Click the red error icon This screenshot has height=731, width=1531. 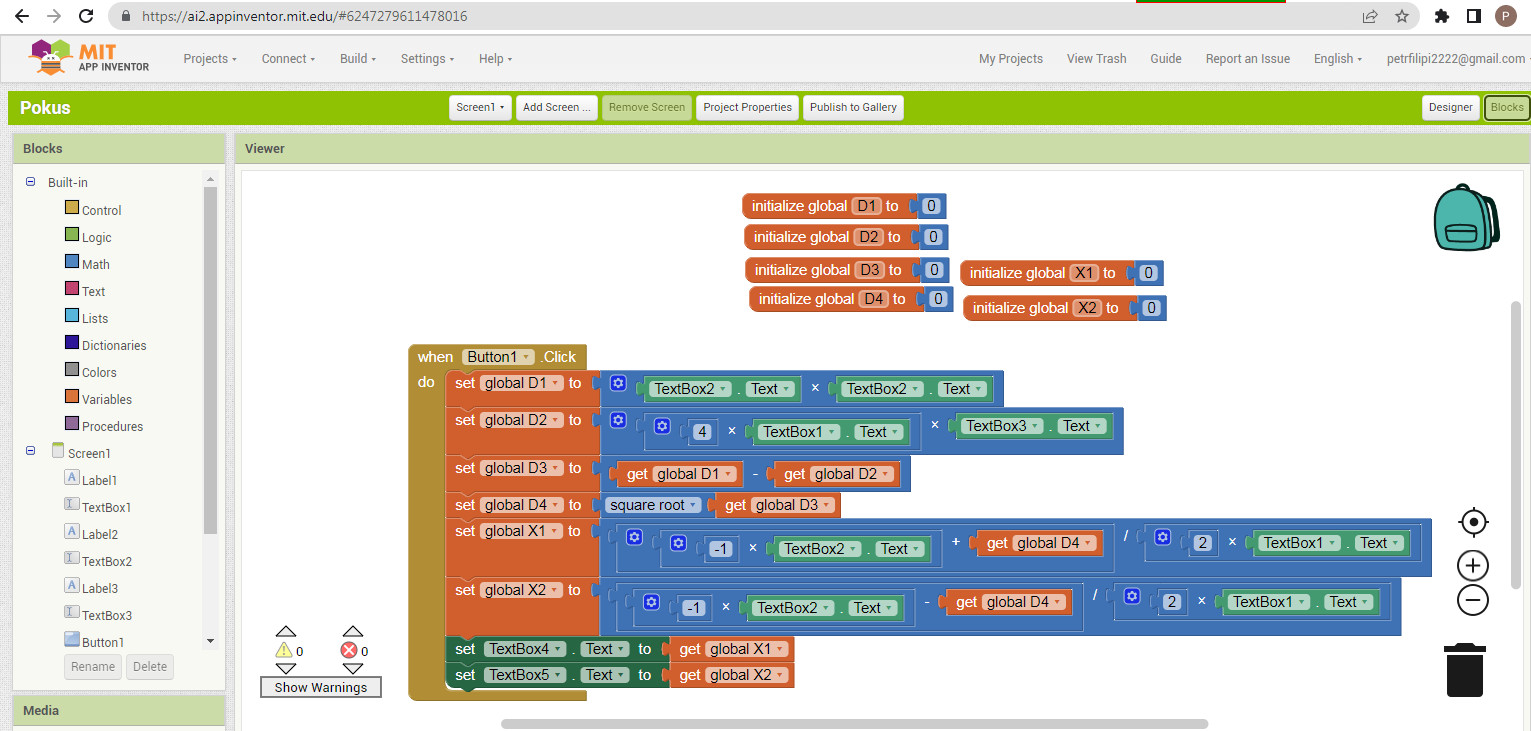click(x=349, y=651)
